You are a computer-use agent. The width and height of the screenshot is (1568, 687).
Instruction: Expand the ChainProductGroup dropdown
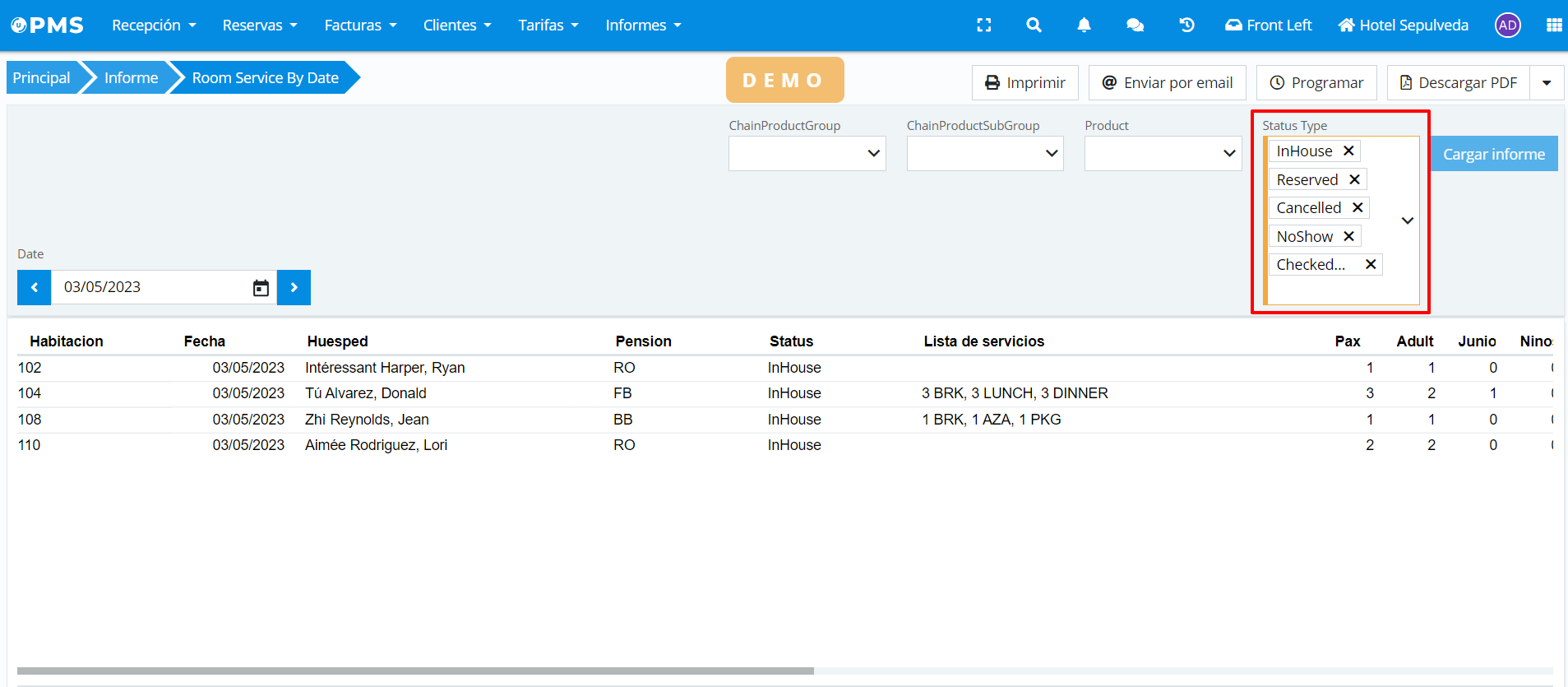[807, 154]
